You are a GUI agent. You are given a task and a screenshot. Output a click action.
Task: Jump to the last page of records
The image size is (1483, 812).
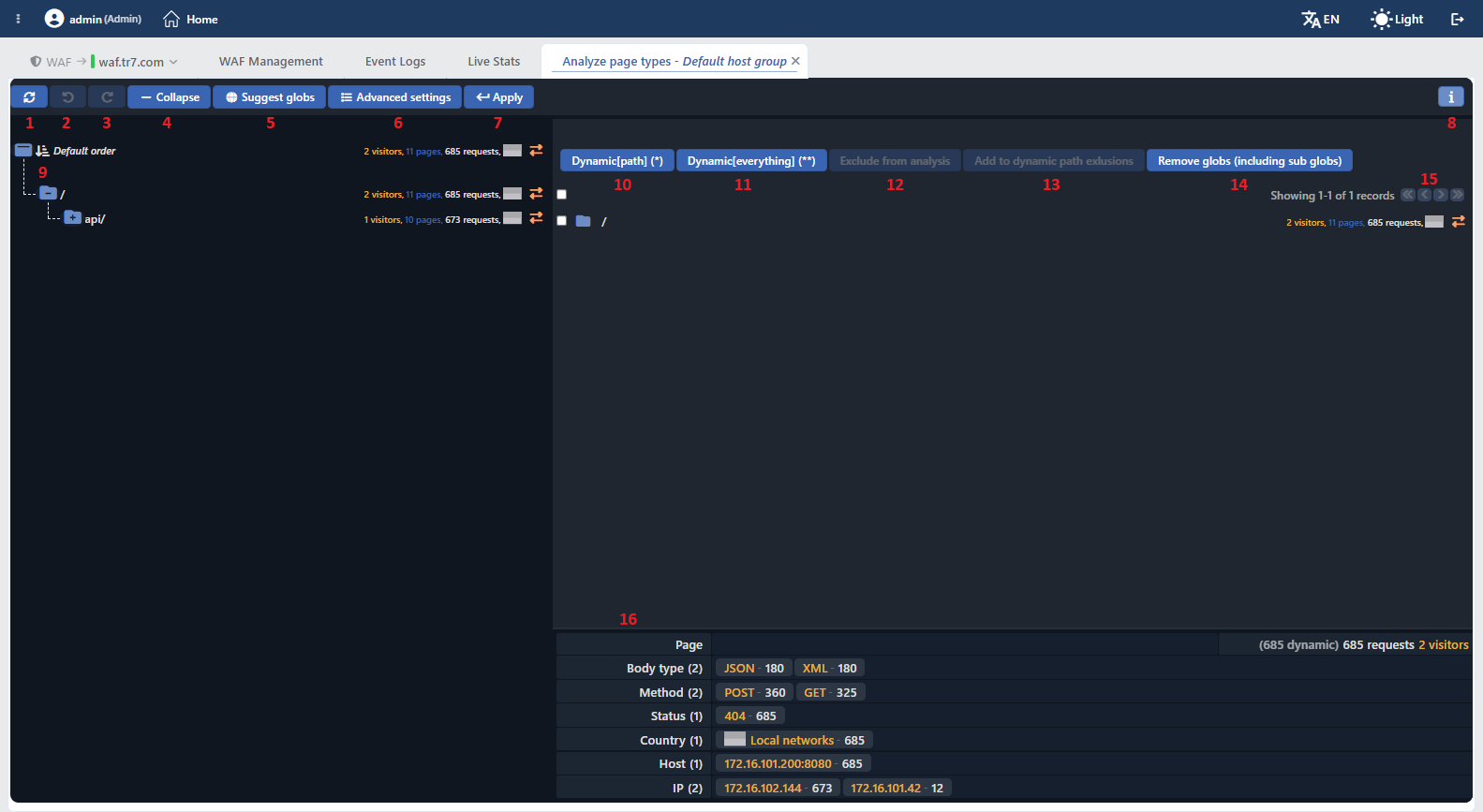[x=1457, y=195]
